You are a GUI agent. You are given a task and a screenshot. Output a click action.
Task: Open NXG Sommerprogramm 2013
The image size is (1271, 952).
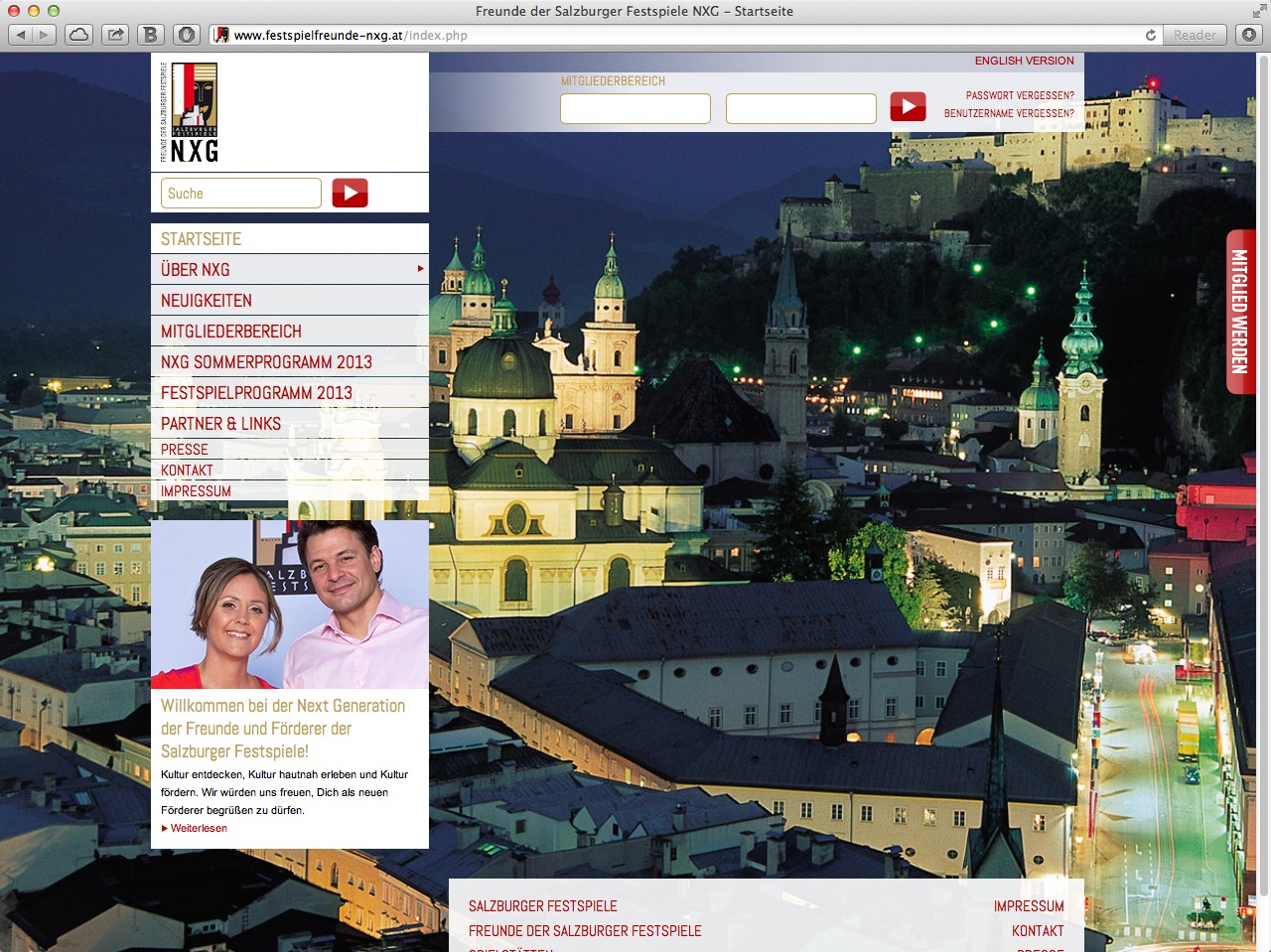point(290,362)
